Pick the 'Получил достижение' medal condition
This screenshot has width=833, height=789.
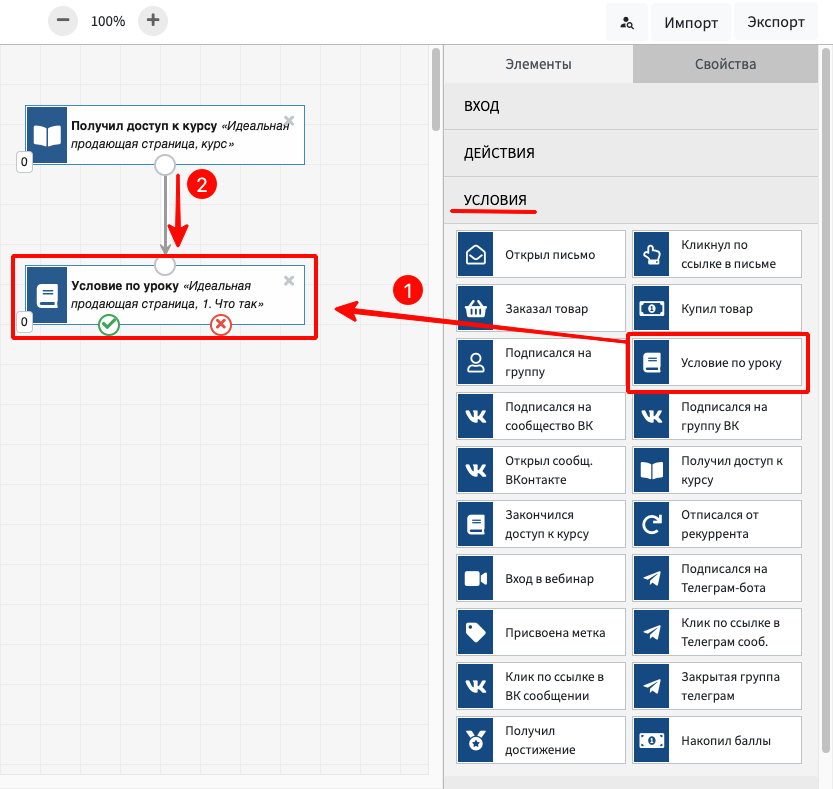tap(541, 741)
